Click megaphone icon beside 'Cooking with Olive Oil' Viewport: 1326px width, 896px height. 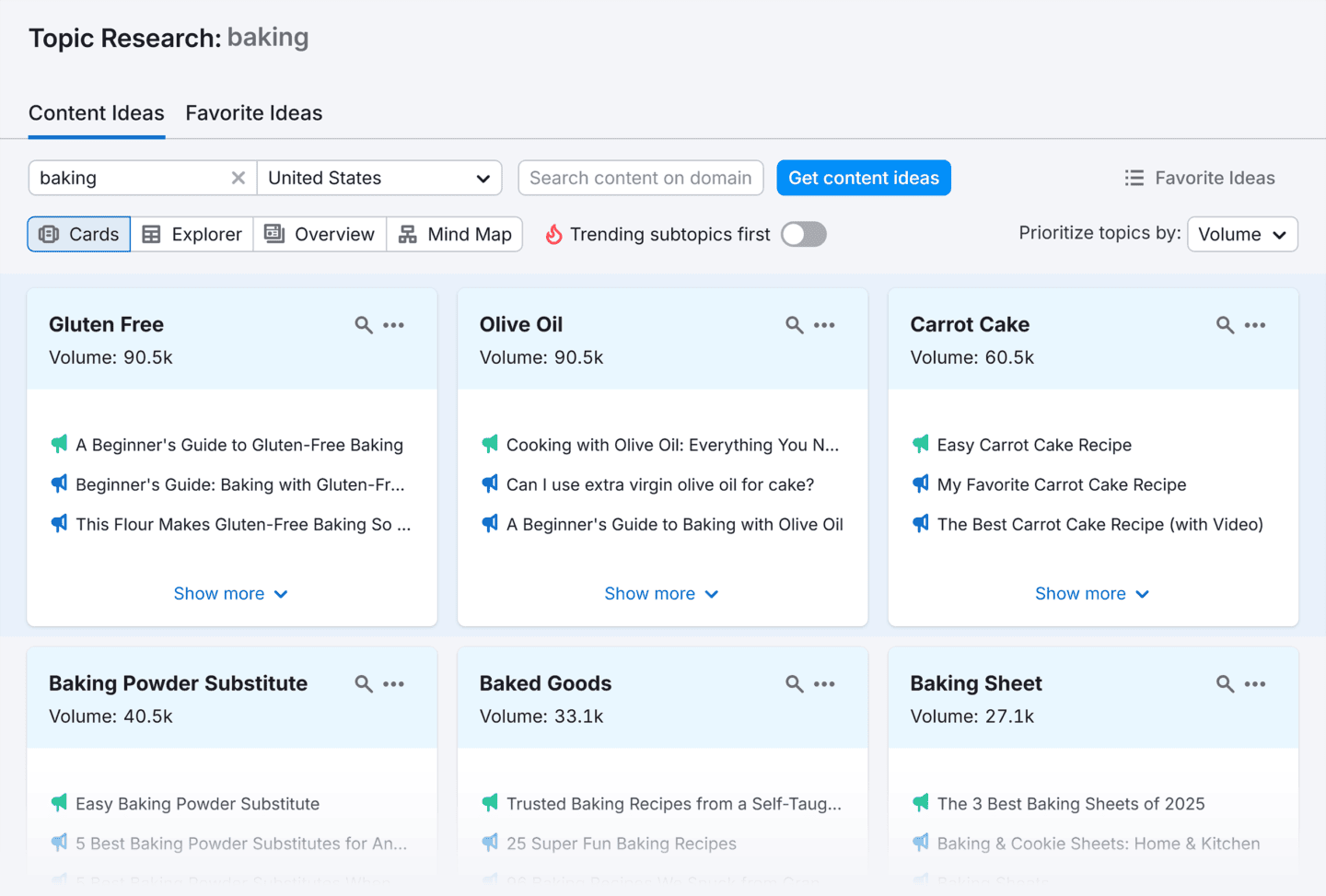coord(490,445)
